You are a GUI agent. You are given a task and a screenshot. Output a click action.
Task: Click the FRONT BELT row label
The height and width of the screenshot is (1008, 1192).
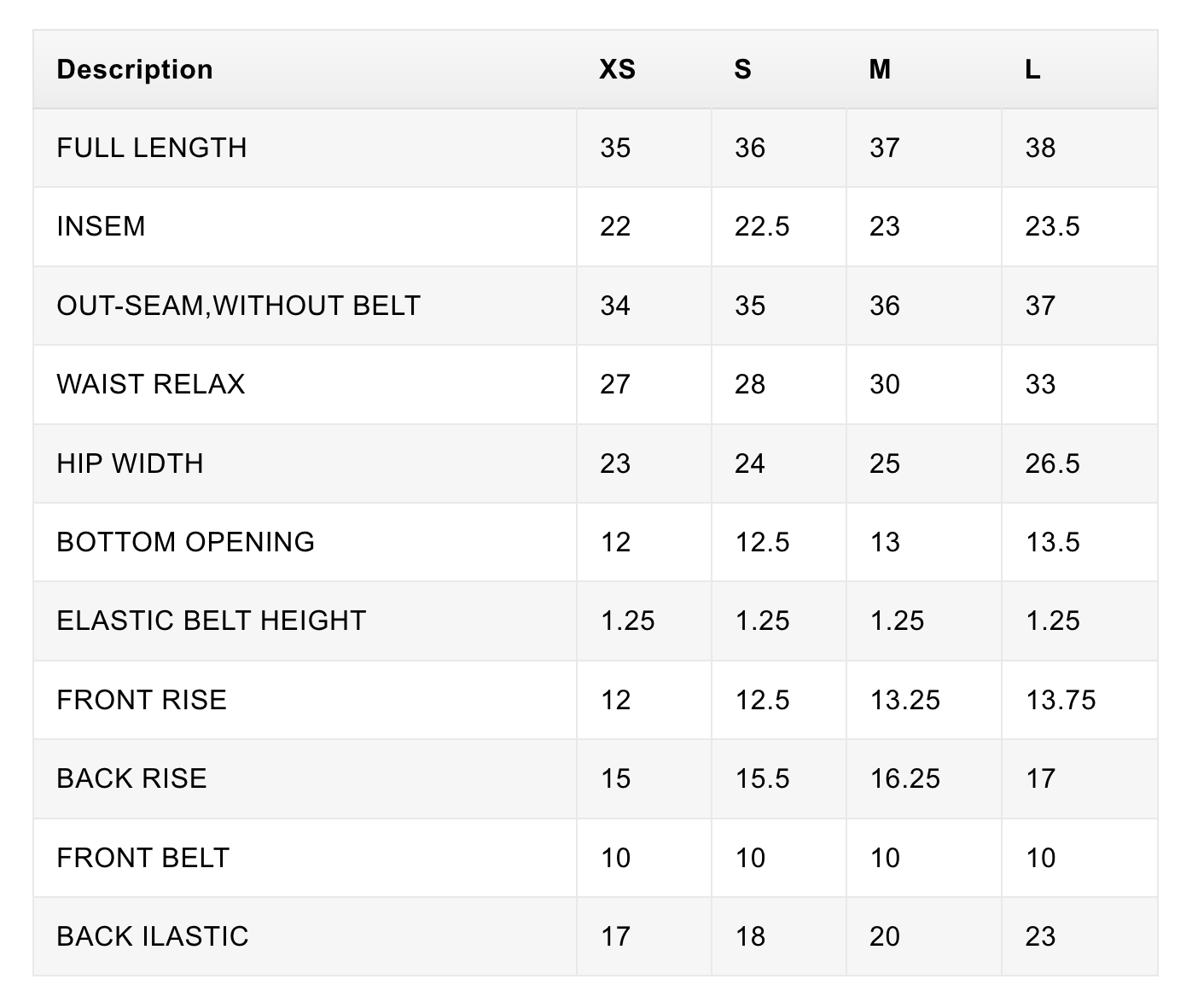pos(143,858)
